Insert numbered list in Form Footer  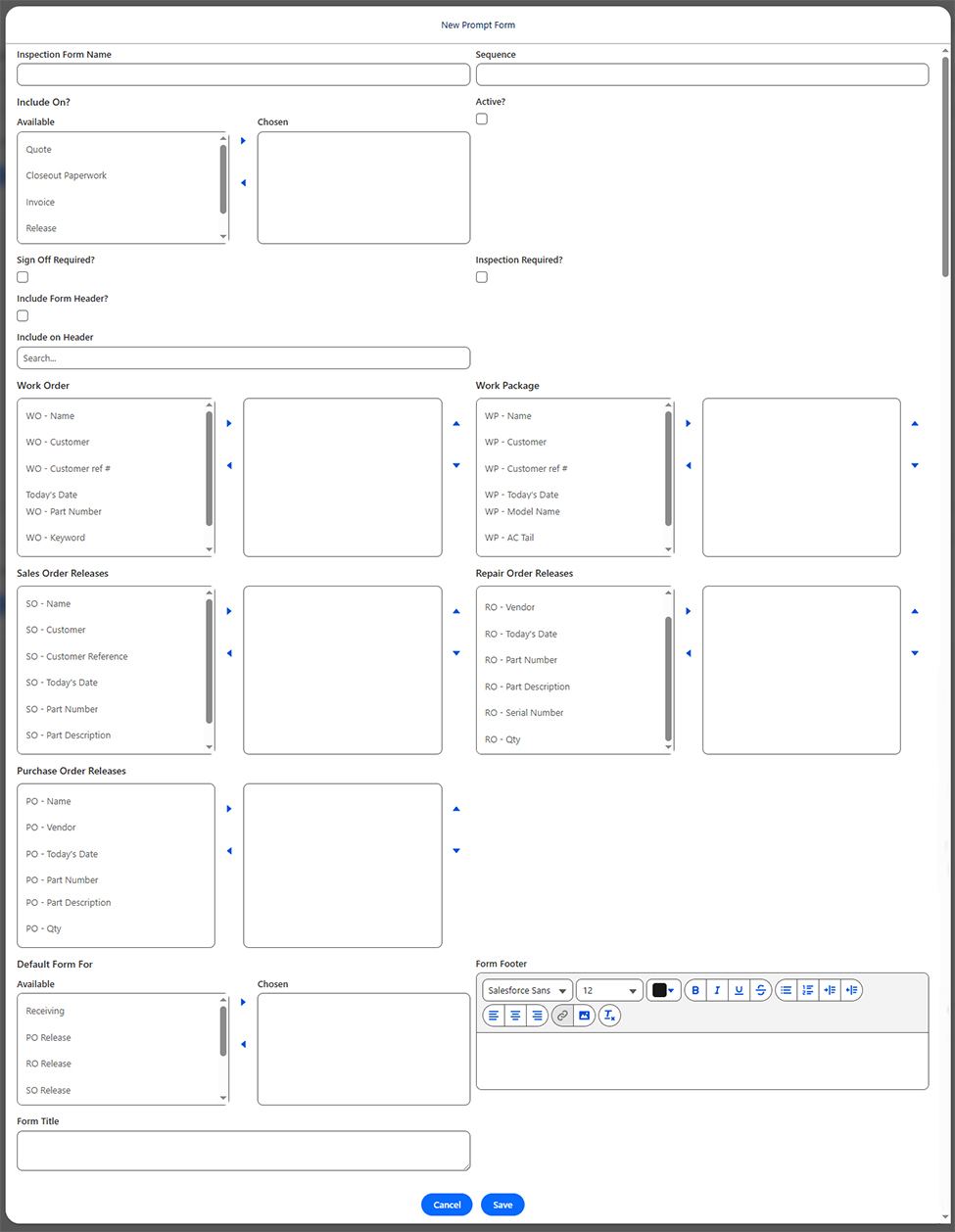point(808,990)
